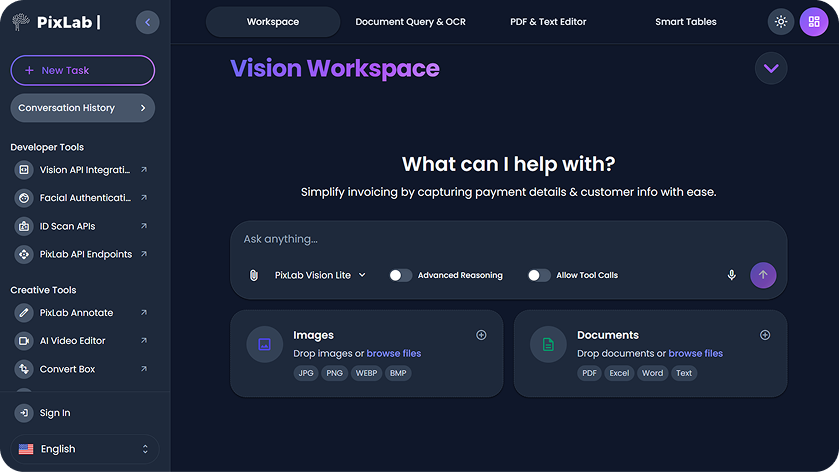
Task: Click the Creative Tools section heading
Action: pyautogui.click(x=43, y=290)
